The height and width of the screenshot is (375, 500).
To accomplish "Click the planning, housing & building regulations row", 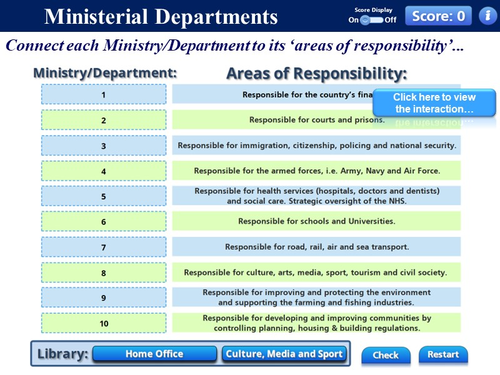I will pyautogui.click(x=316, y=323).
